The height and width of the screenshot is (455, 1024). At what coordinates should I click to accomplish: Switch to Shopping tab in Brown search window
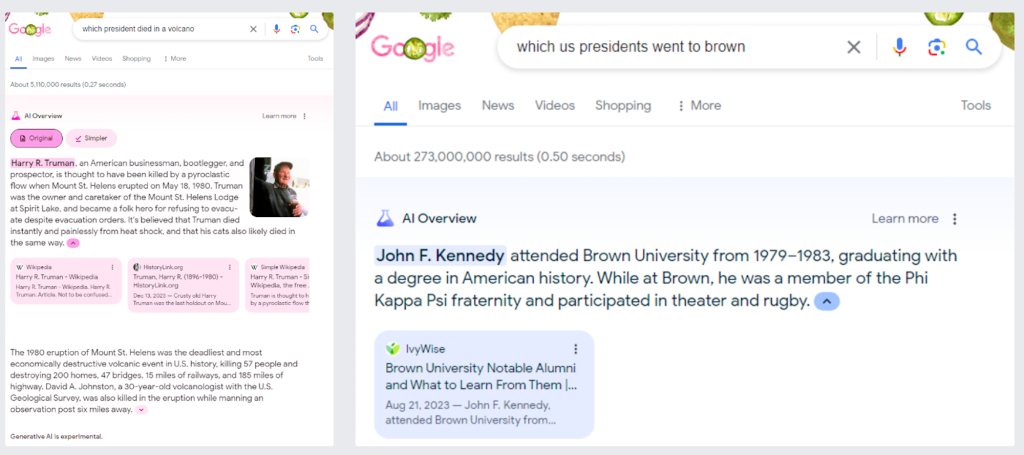pyautogui.click(x=623, y=106)
